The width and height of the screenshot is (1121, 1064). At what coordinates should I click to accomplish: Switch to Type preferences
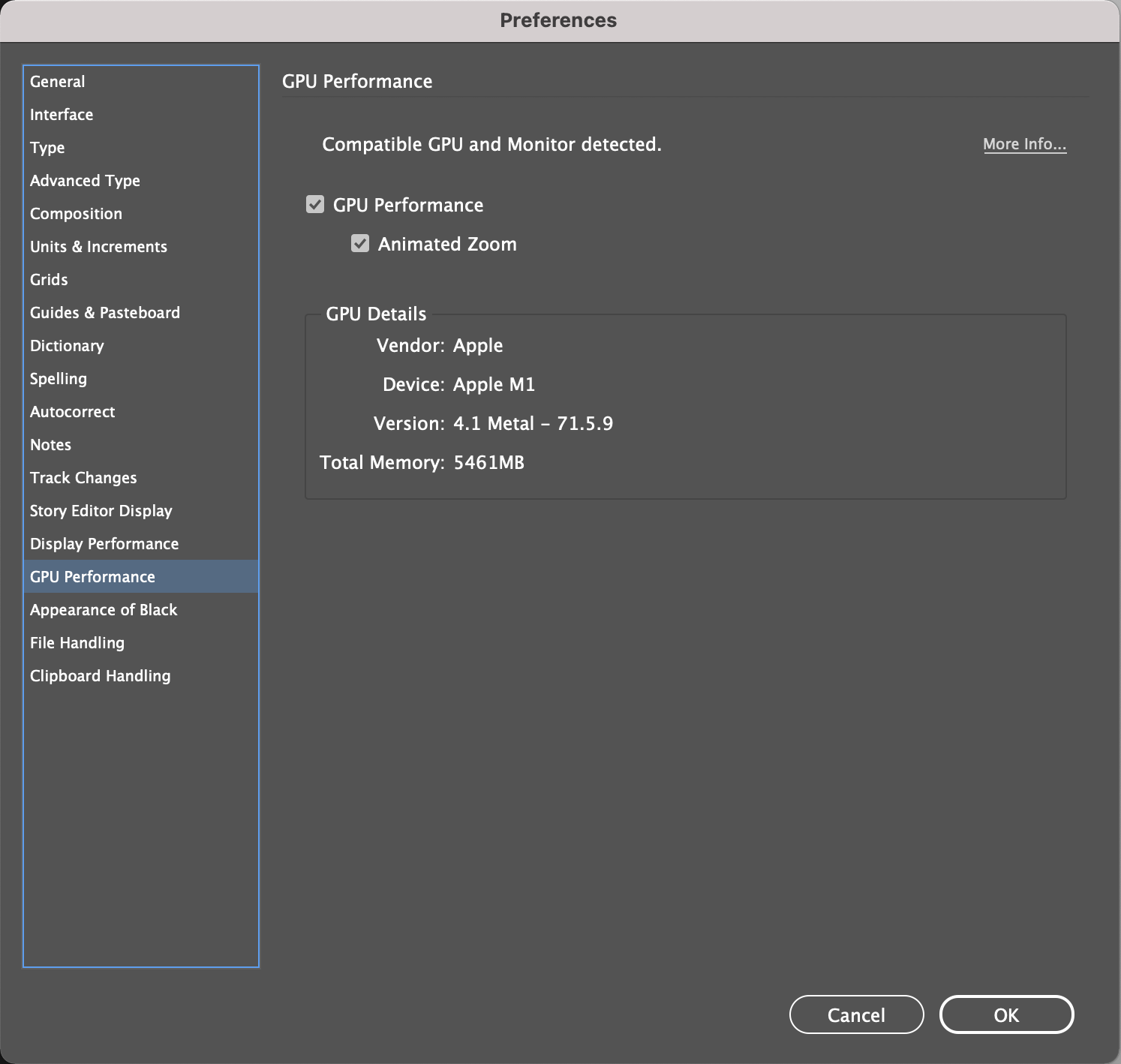point(47,148)
